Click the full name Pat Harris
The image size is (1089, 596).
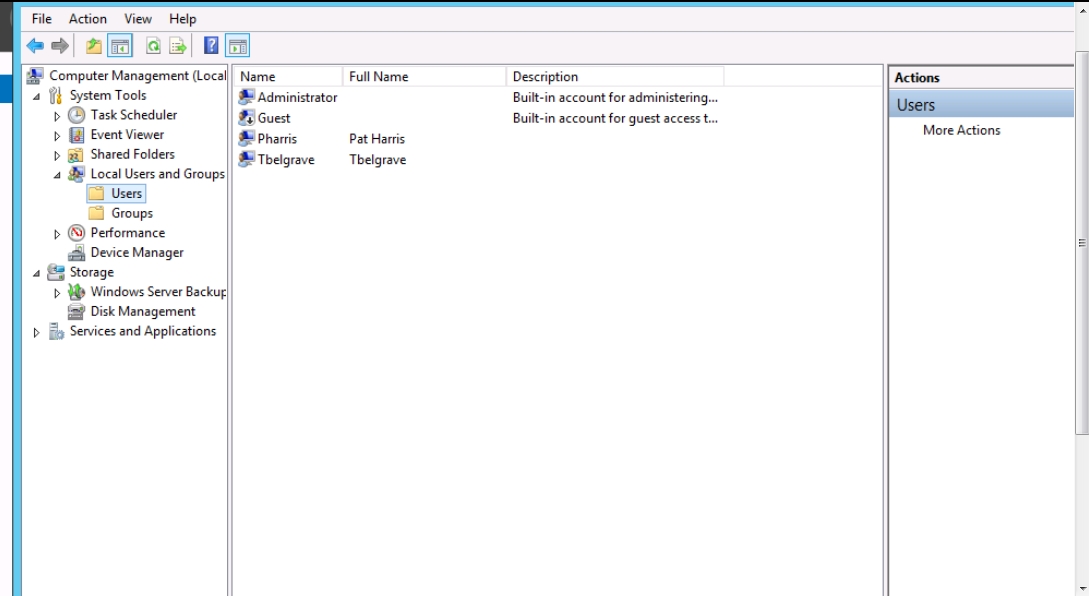click(x=377, y=139)
